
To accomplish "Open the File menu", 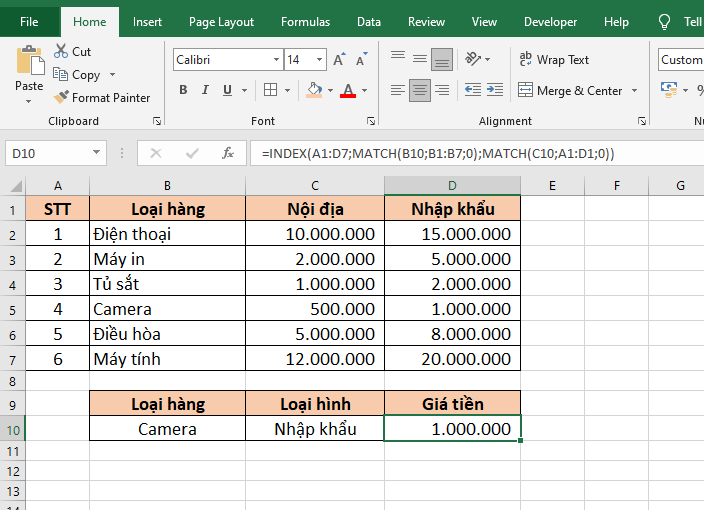I will [x=30, y=22].
